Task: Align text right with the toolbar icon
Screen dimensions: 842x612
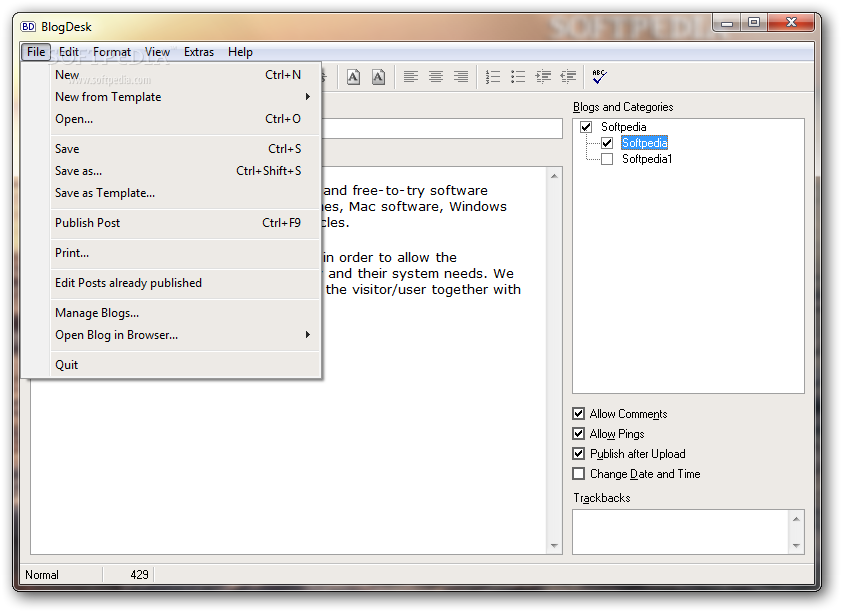Action: pos(461,77)
